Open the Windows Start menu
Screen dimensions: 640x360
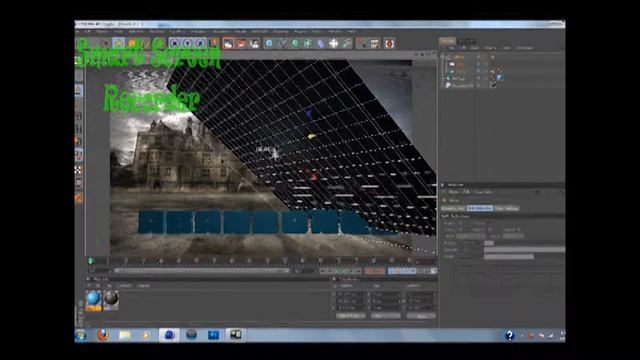coord(81,336)
